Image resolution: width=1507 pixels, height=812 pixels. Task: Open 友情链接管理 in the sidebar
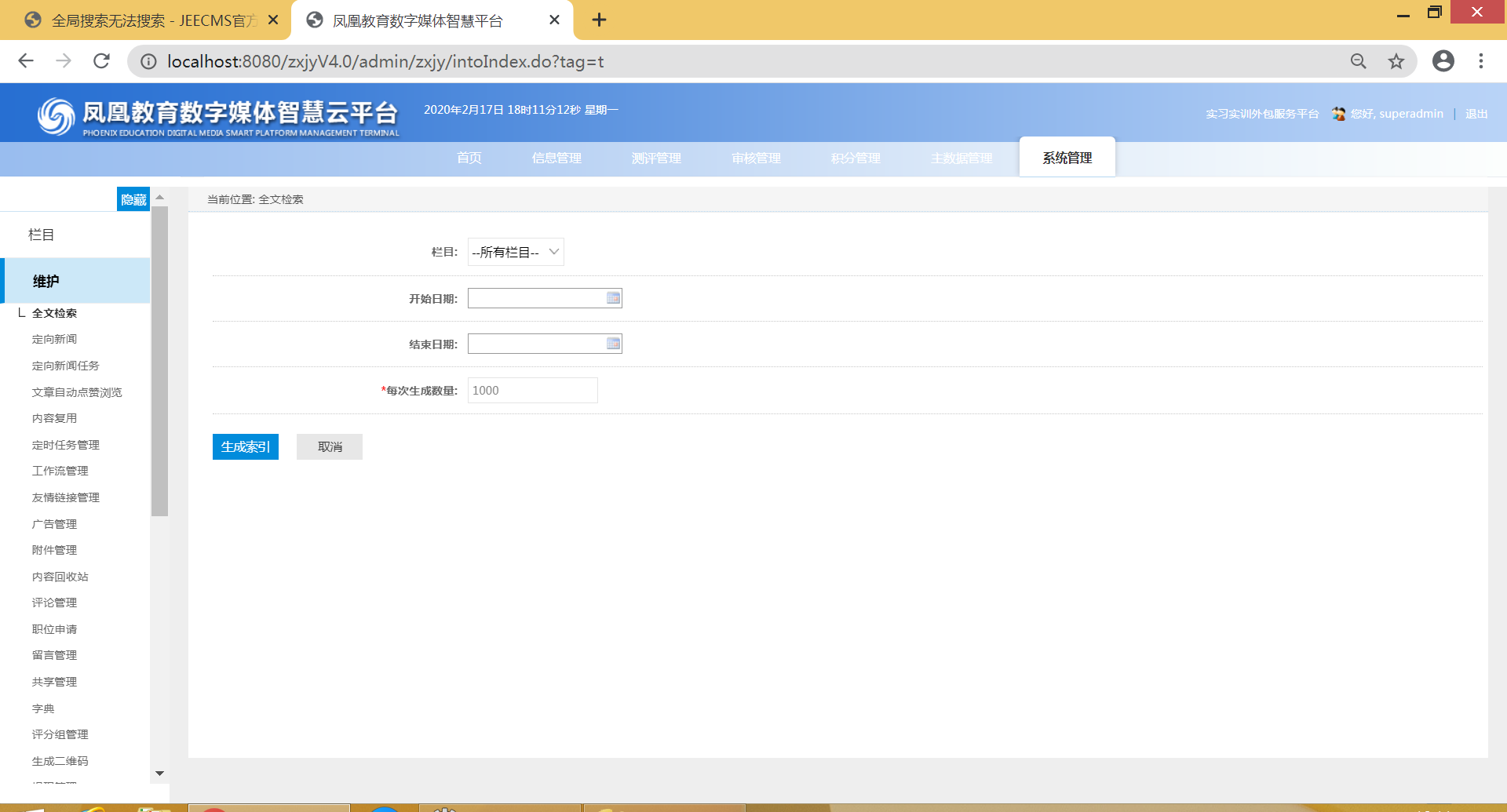point(65,497)
